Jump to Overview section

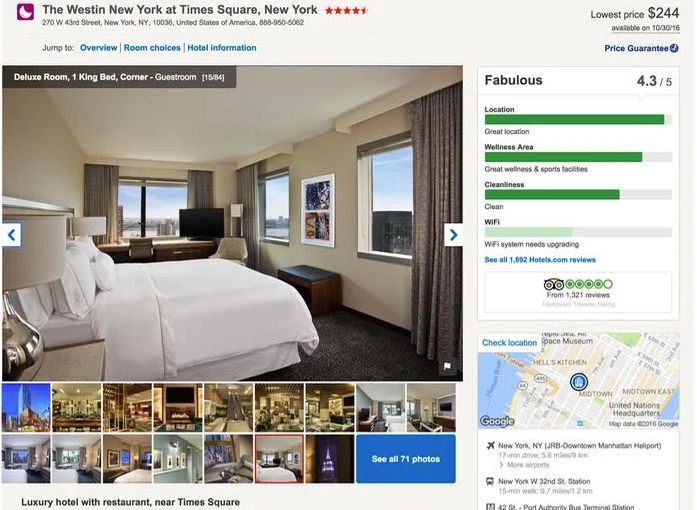tap(99, 48)
